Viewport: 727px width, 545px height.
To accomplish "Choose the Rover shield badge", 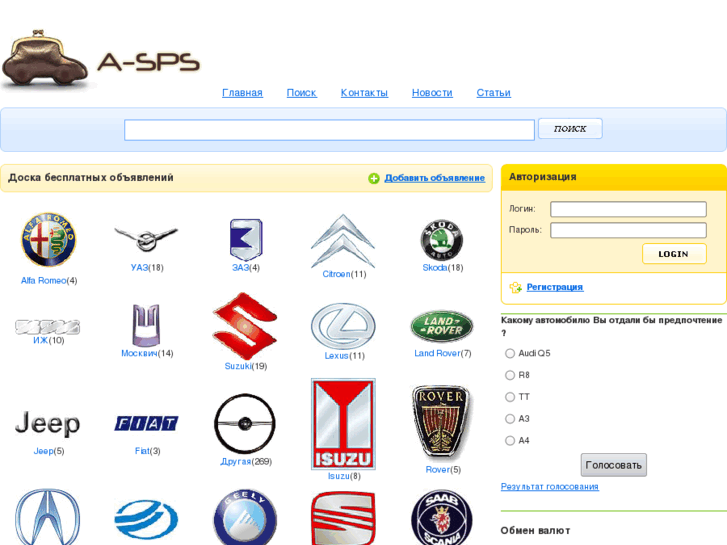I will [441, 423].
